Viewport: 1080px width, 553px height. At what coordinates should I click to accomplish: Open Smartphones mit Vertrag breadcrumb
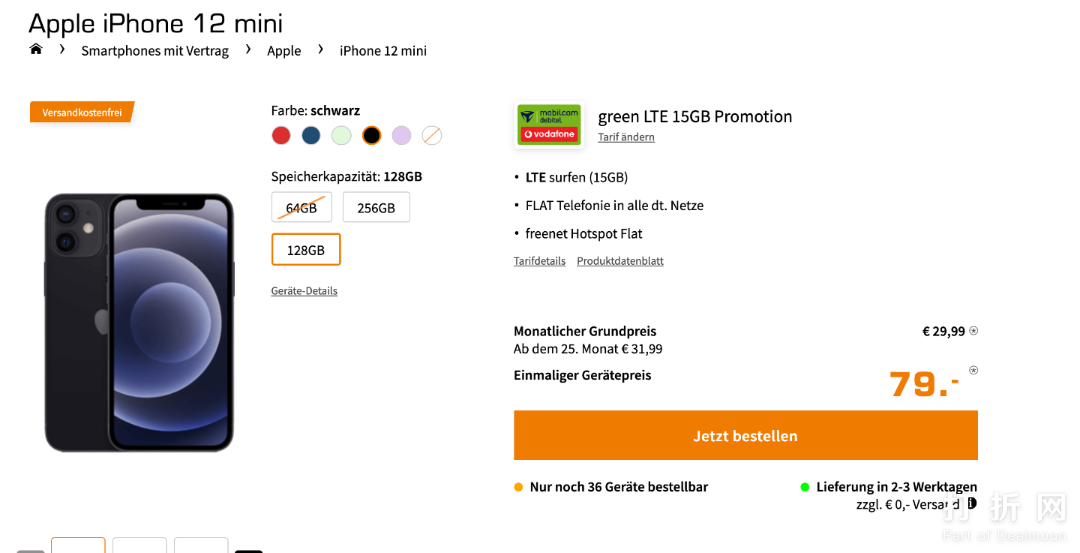tap(155, 51)
